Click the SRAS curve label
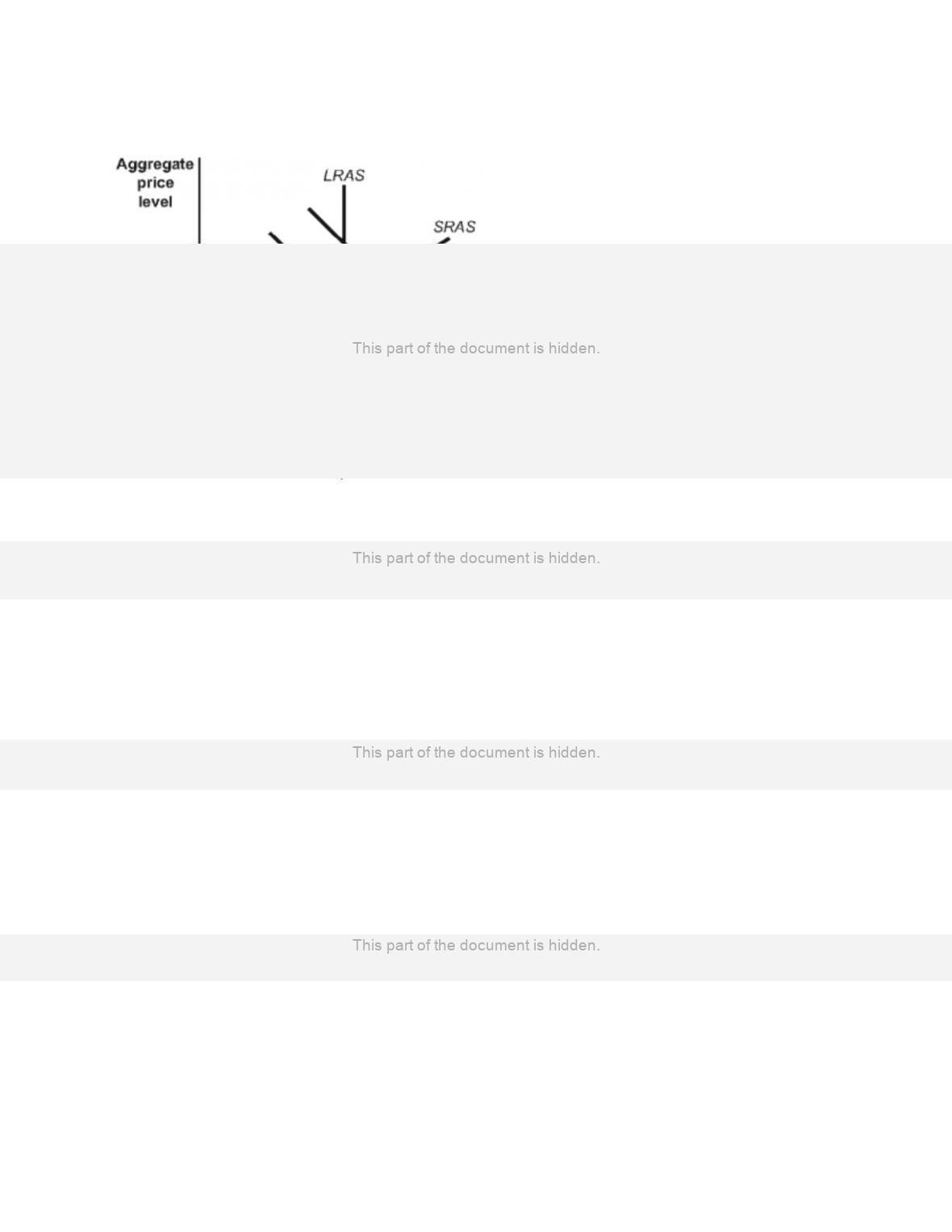The height and width of the screenshot is (1232, 952). click(x=454, y=227)
